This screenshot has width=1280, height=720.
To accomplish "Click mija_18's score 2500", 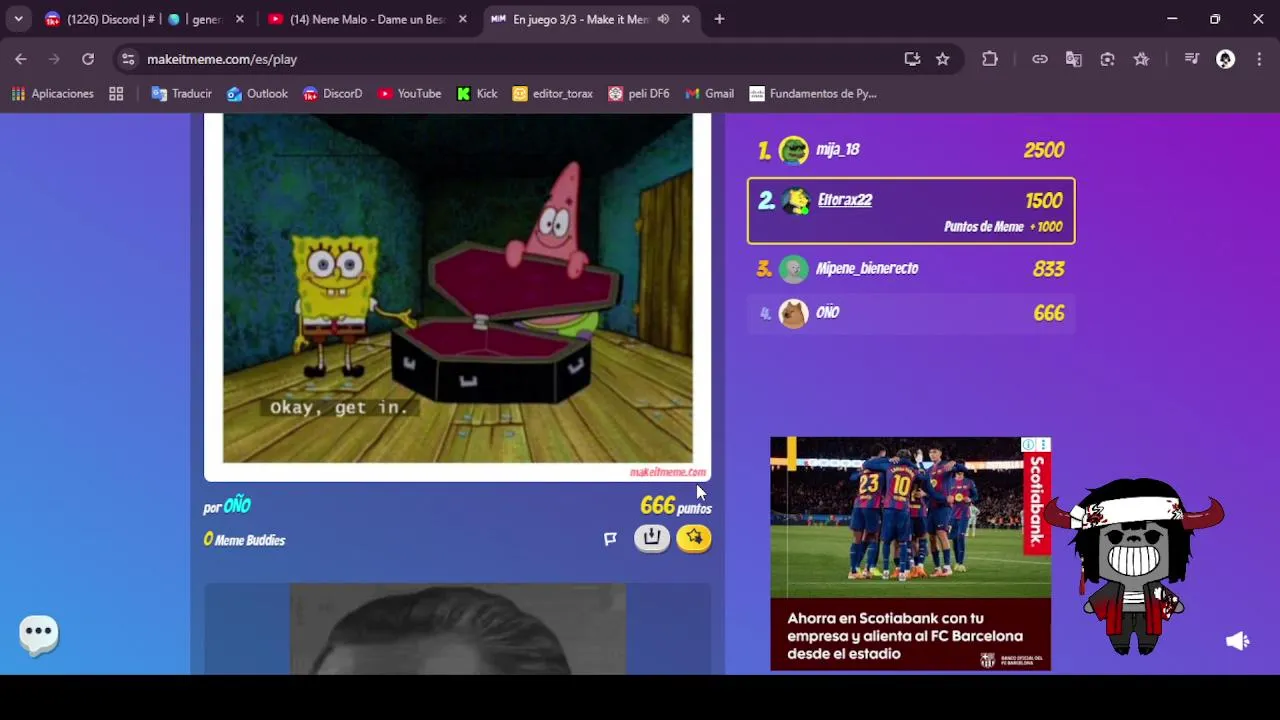I will pyautogui.click(x=1044, y=150).
